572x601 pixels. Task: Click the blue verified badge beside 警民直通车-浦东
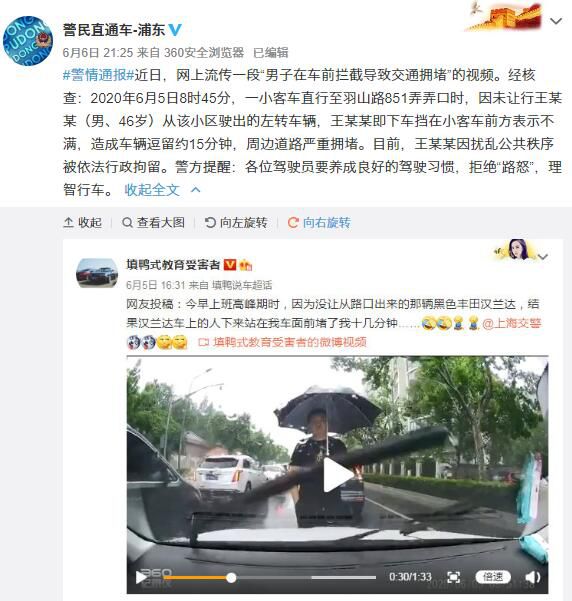175,30
